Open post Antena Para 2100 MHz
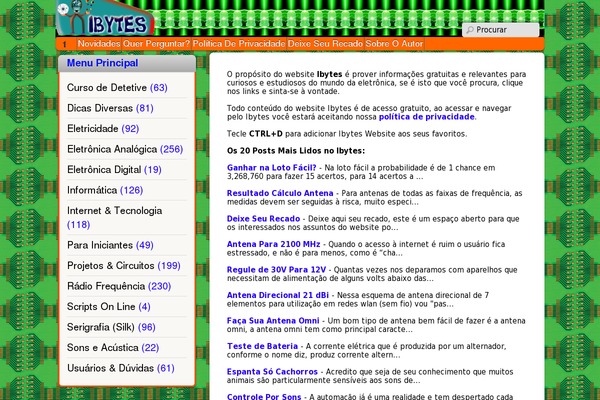The height and width of the screenshot is (400, 600). [x=274, y=244]
